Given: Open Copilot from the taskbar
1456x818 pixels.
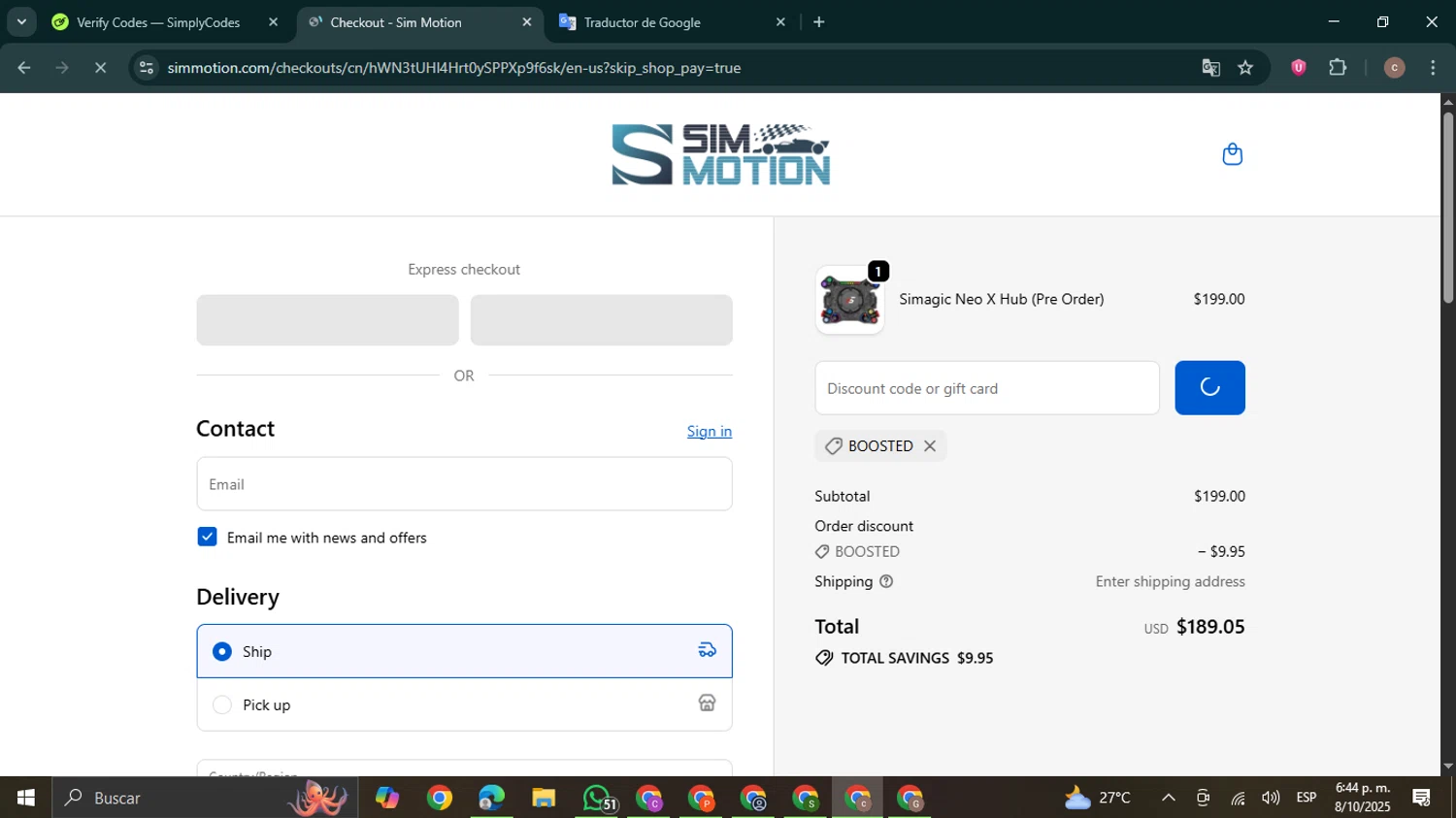Looking at the screenshot, I should (x=387, y=798).
